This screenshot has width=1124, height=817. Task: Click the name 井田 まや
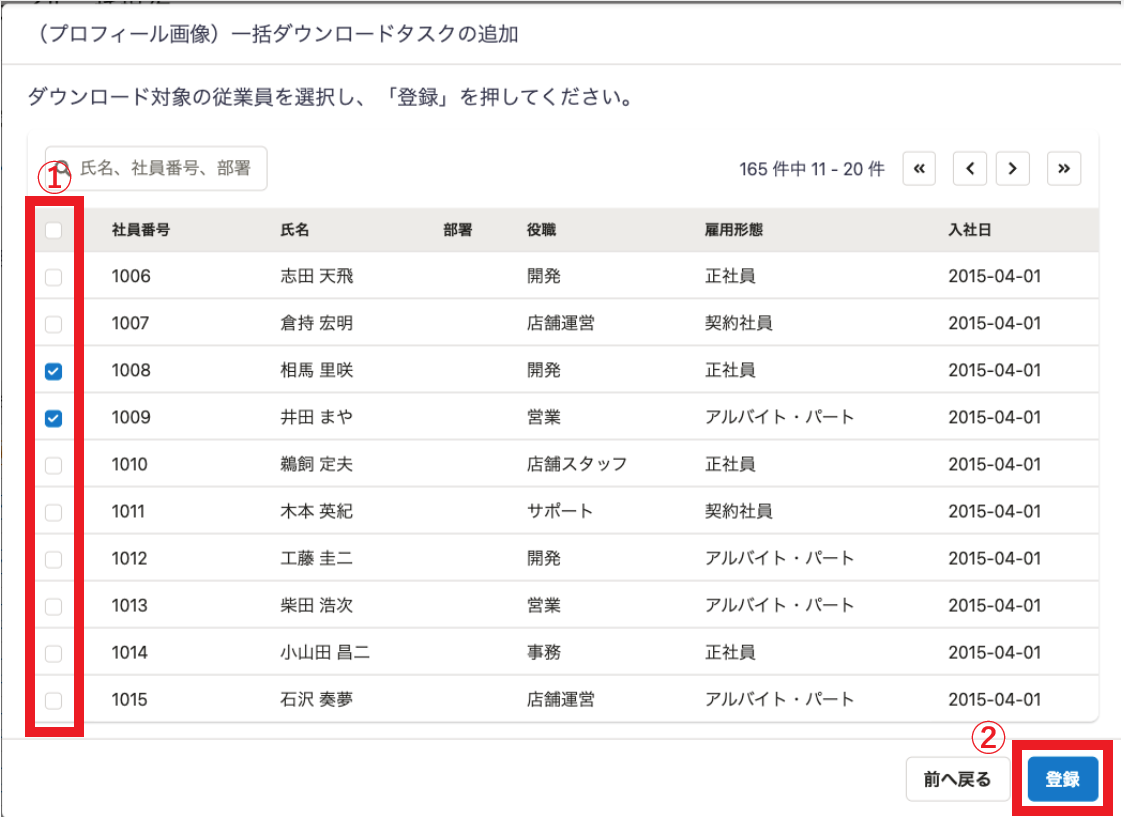tap(317, 417)
